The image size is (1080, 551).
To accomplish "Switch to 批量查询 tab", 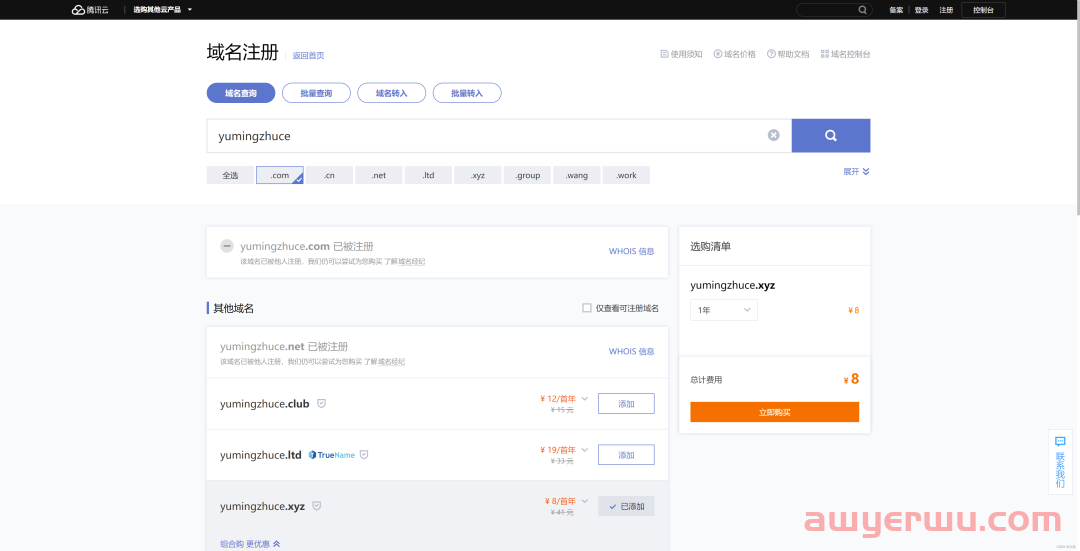I will click(316, 93).
